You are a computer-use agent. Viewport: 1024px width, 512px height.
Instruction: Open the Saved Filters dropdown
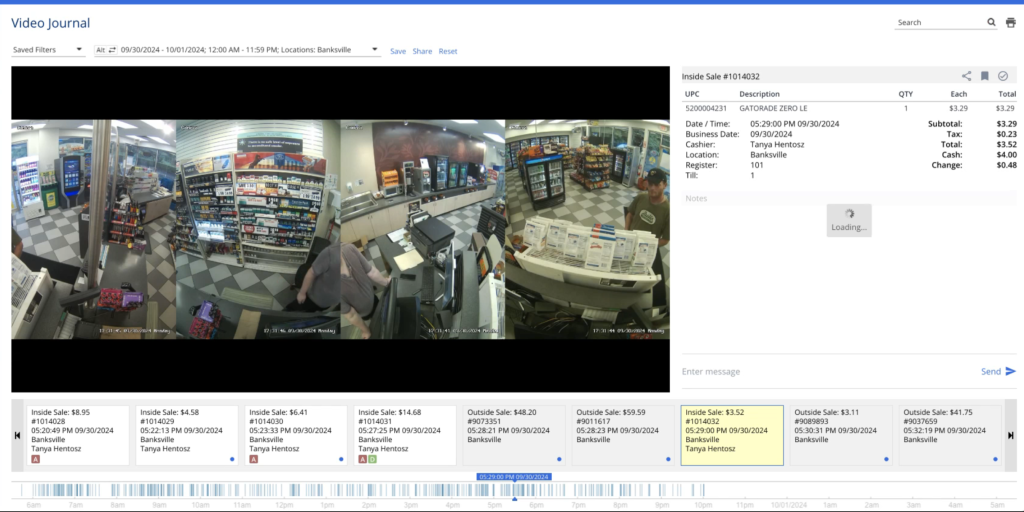pyautogui.click(x=48, y=50)
